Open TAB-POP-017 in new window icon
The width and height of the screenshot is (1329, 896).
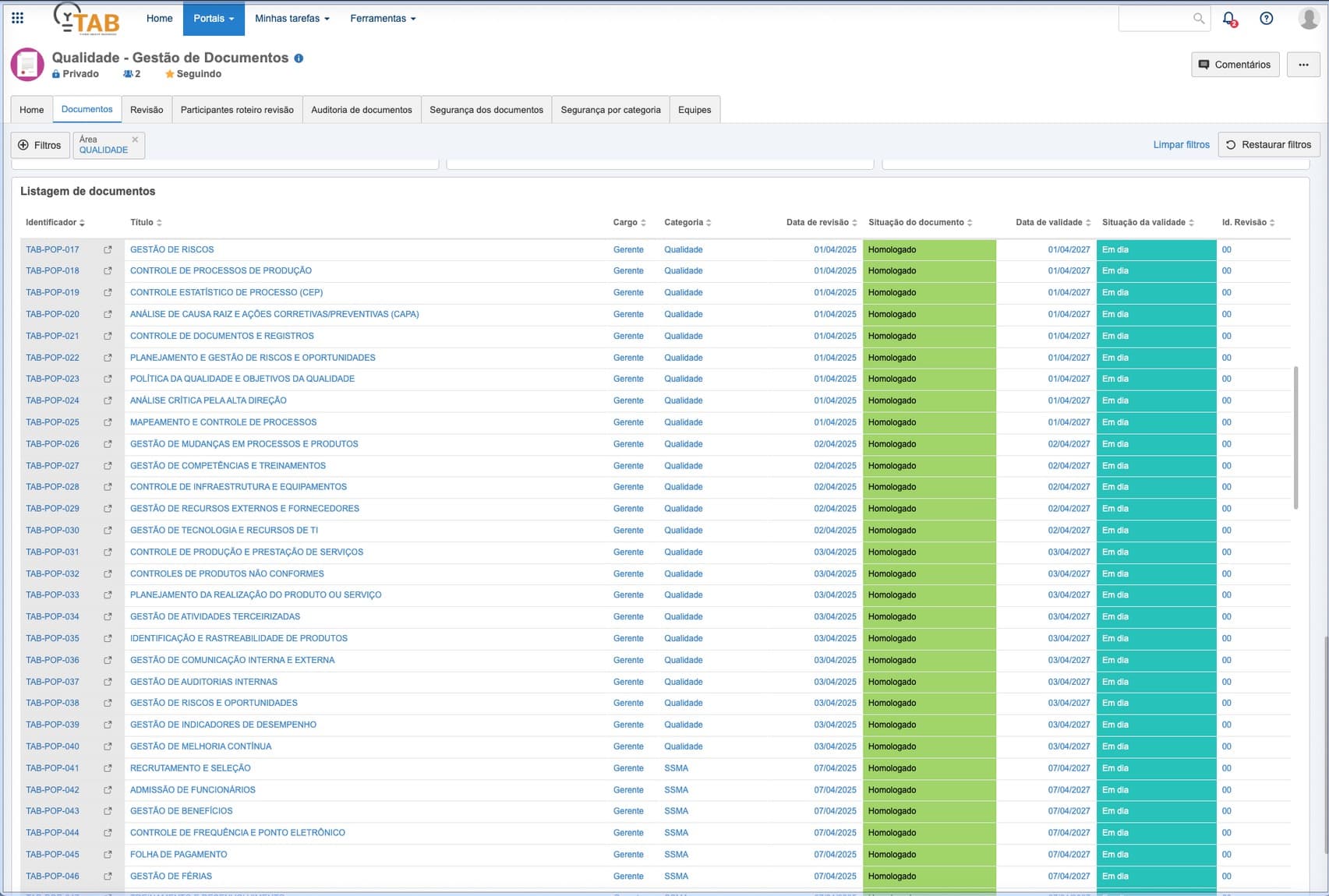[108, 249]
